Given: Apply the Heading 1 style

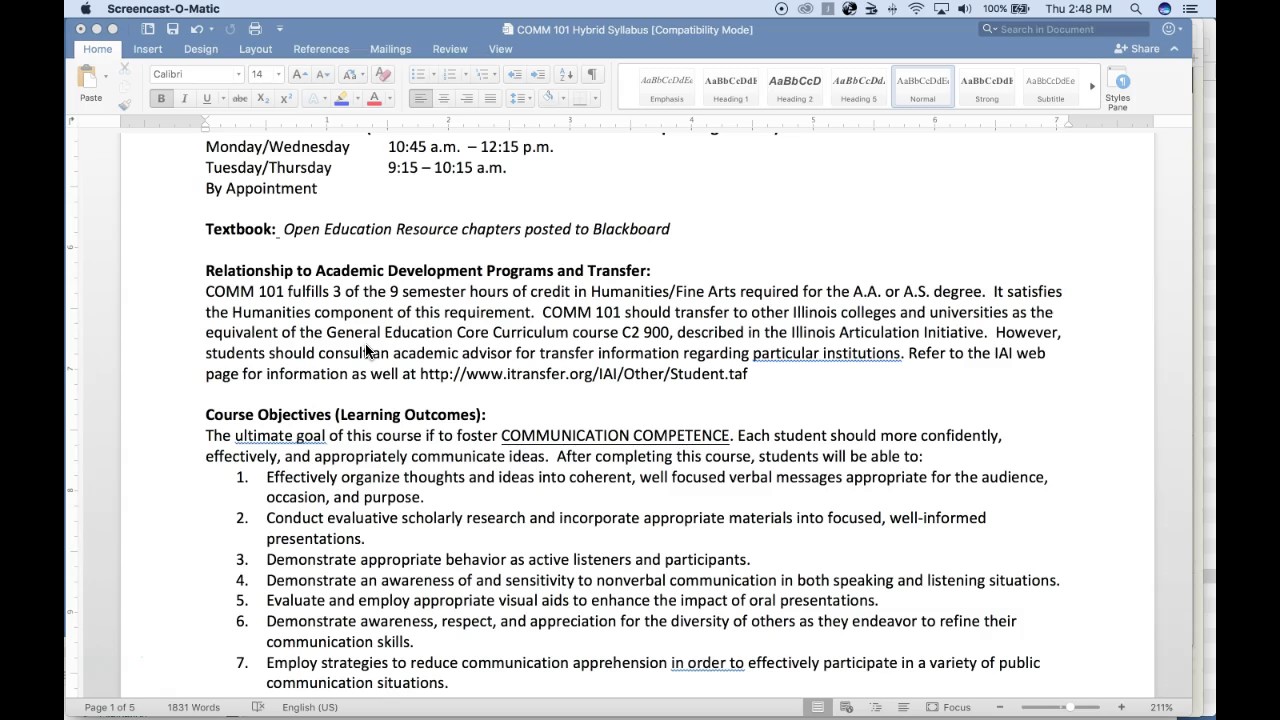Looking at the screenshot, I should tap(731, 87).
